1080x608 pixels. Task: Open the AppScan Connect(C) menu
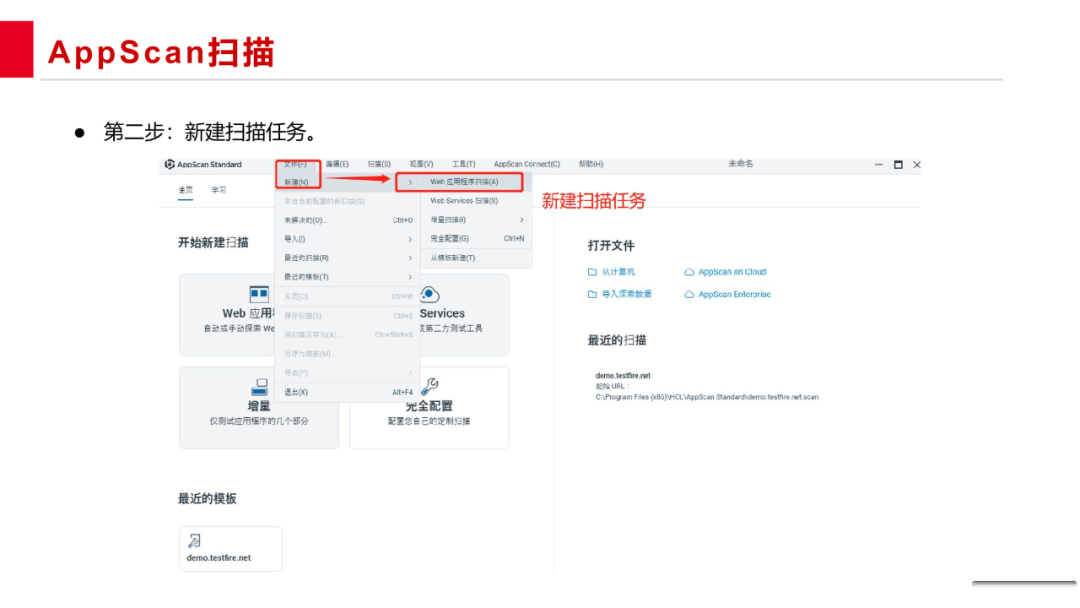point(527,165)
